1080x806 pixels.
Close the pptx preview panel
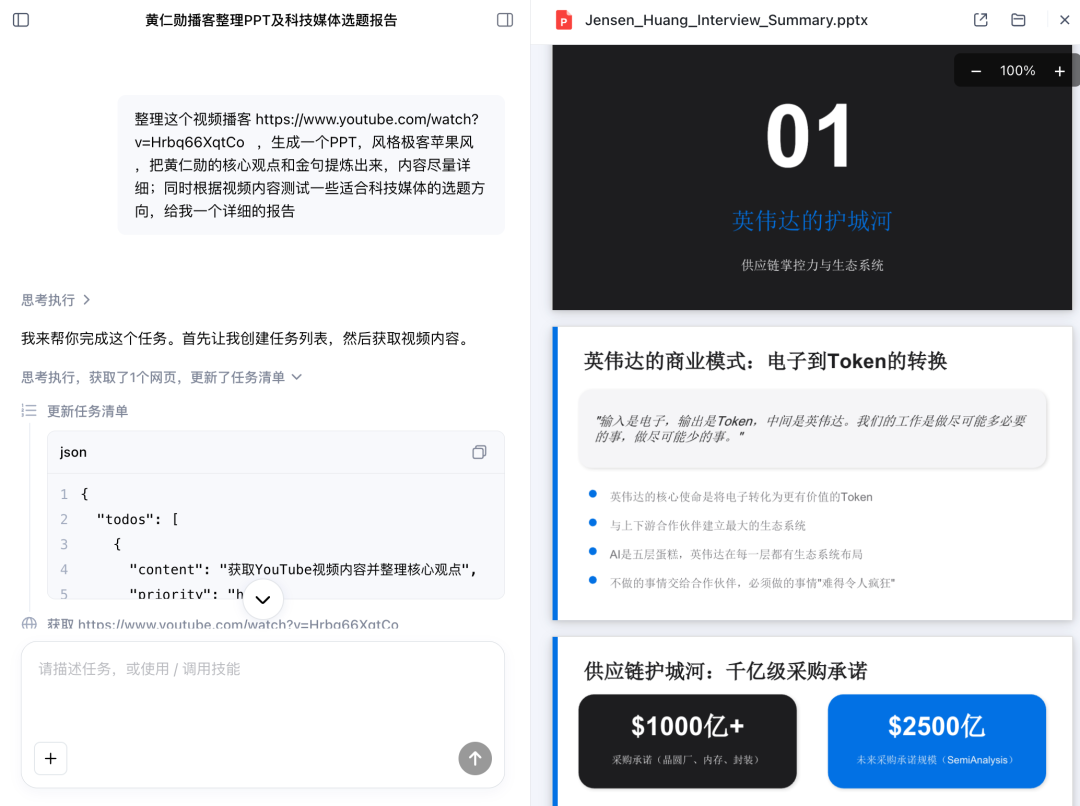coord(1064,20)
